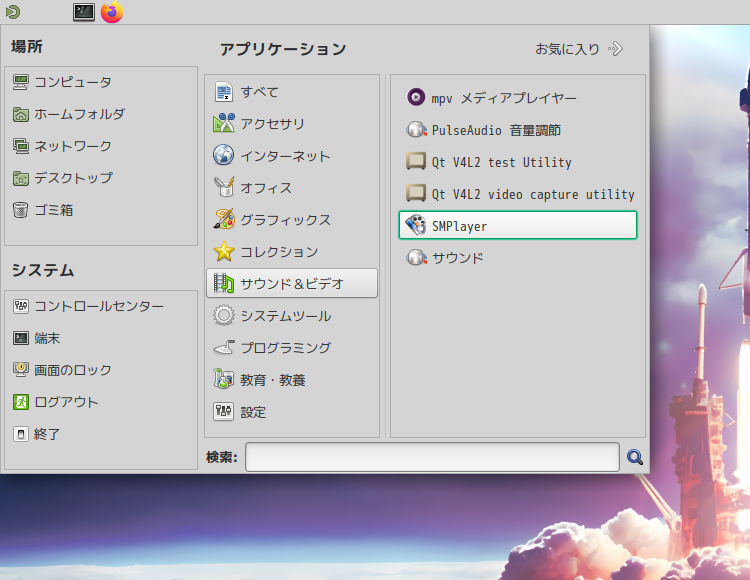Select すべて category icon
Screen dimensions: 750x580
(223, 92)
